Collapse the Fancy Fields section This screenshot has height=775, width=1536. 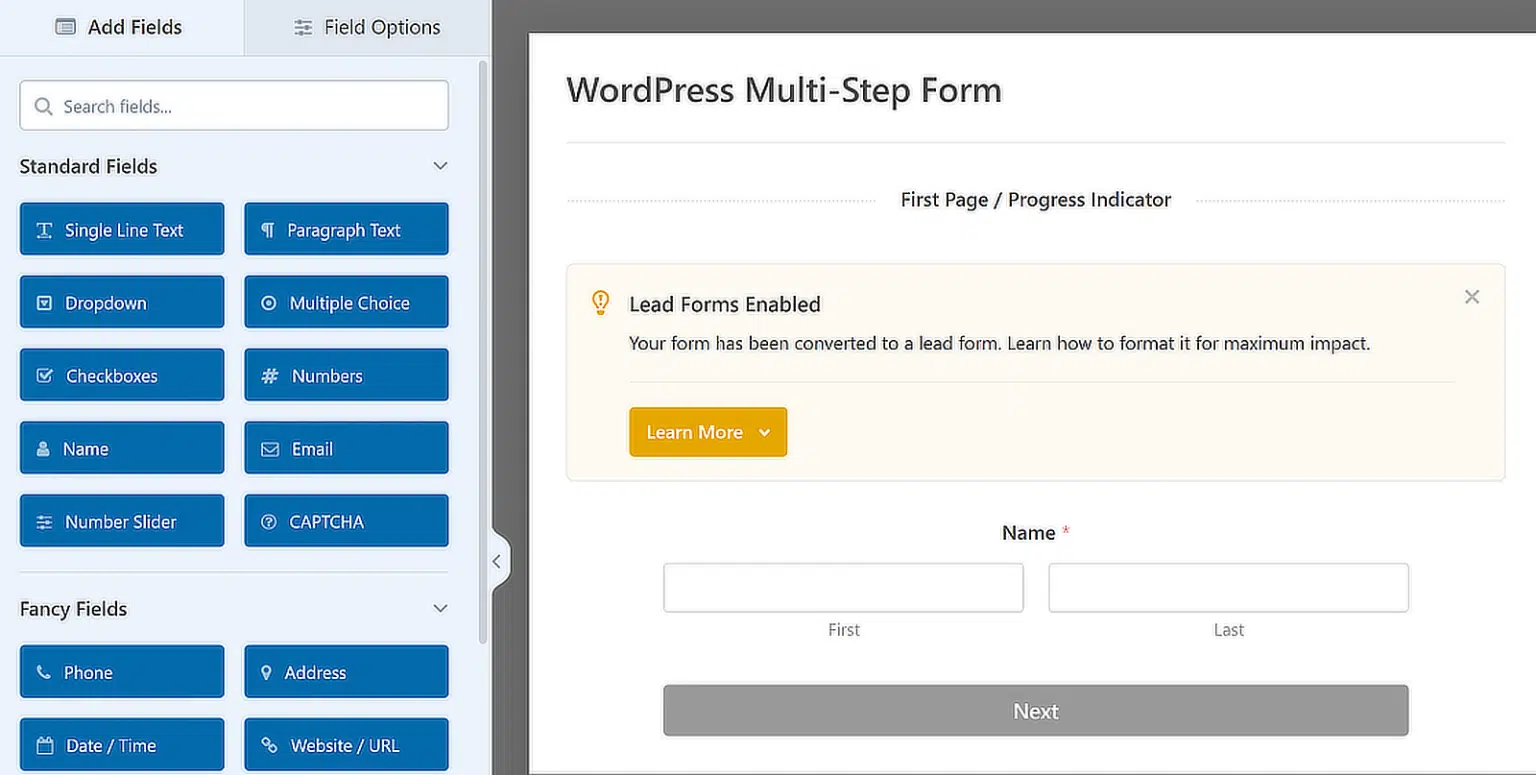click(440, 608)
